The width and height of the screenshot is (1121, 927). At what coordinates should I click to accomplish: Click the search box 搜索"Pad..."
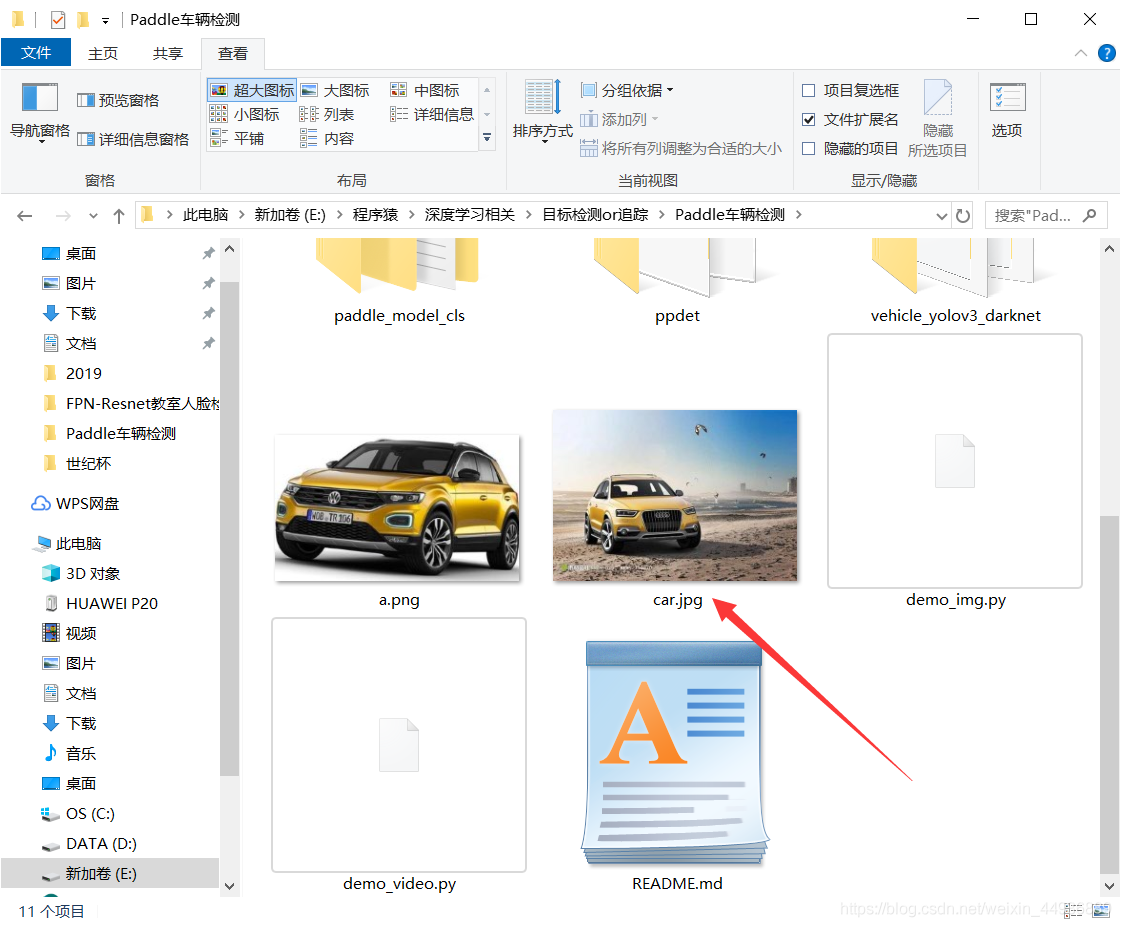1045,215
